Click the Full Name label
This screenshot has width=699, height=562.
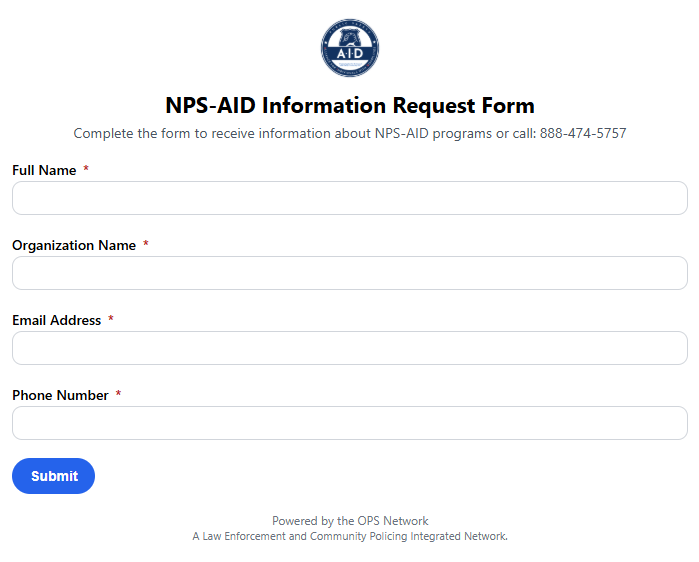pyautogui.click(x=44, y=171)
